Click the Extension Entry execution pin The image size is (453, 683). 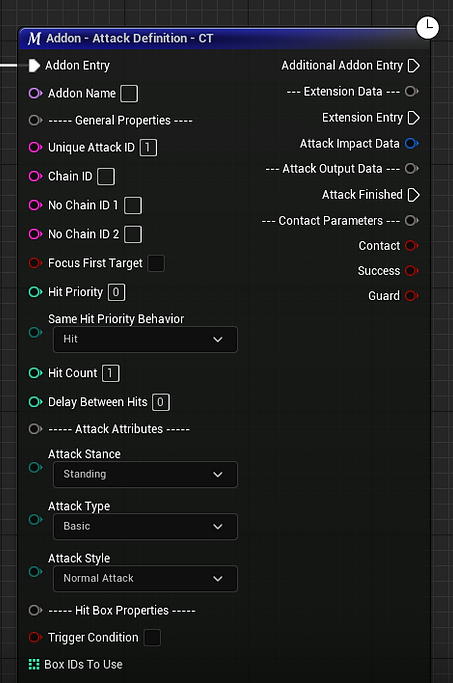(413, 118)
